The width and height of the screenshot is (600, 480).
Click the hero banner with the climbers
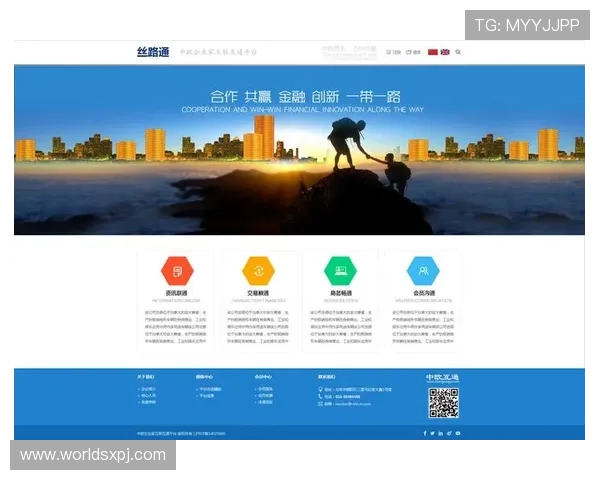pyautogui.click(x=299, y=150)
